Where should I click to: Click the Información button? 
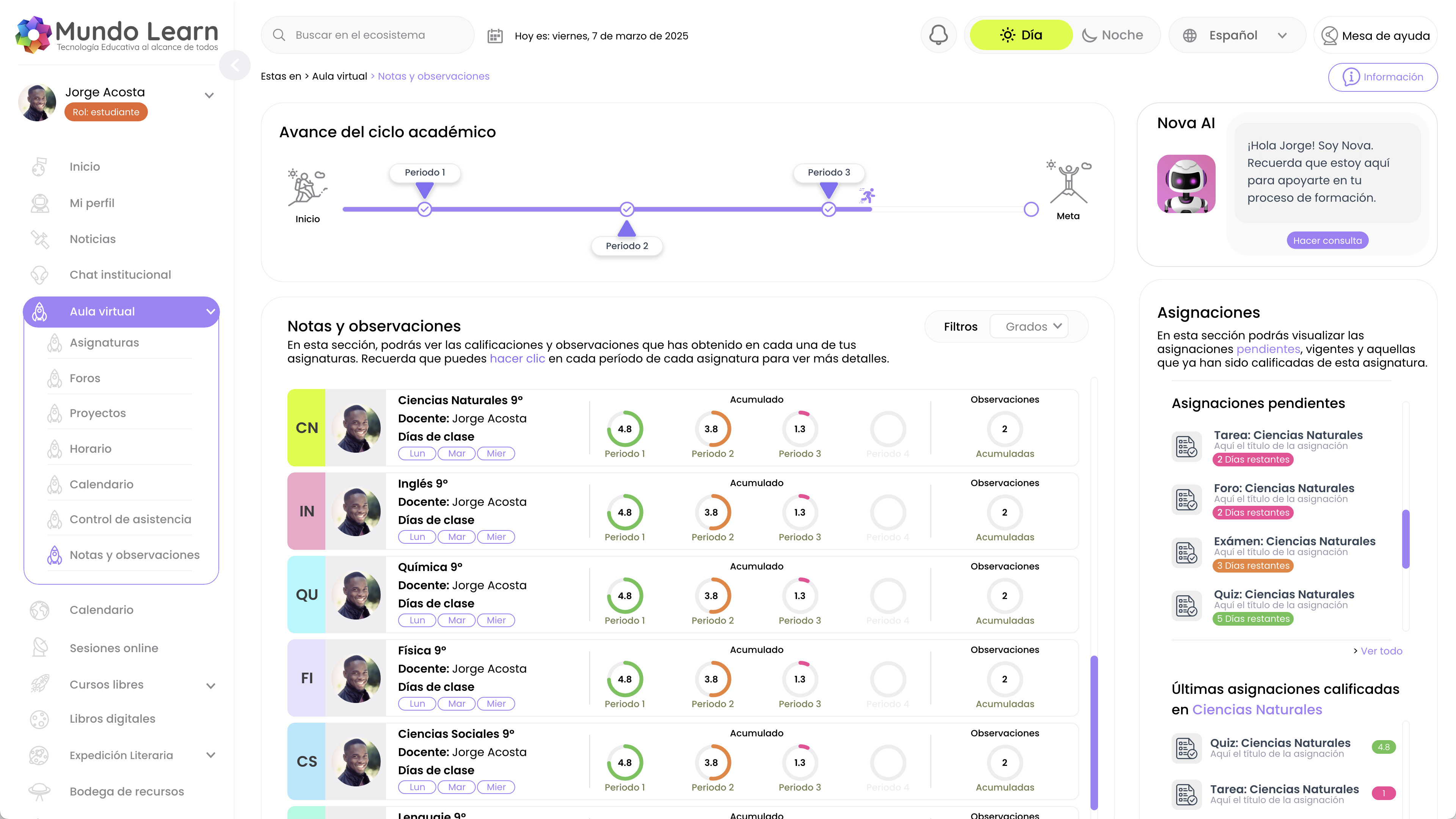[1382, 77]
